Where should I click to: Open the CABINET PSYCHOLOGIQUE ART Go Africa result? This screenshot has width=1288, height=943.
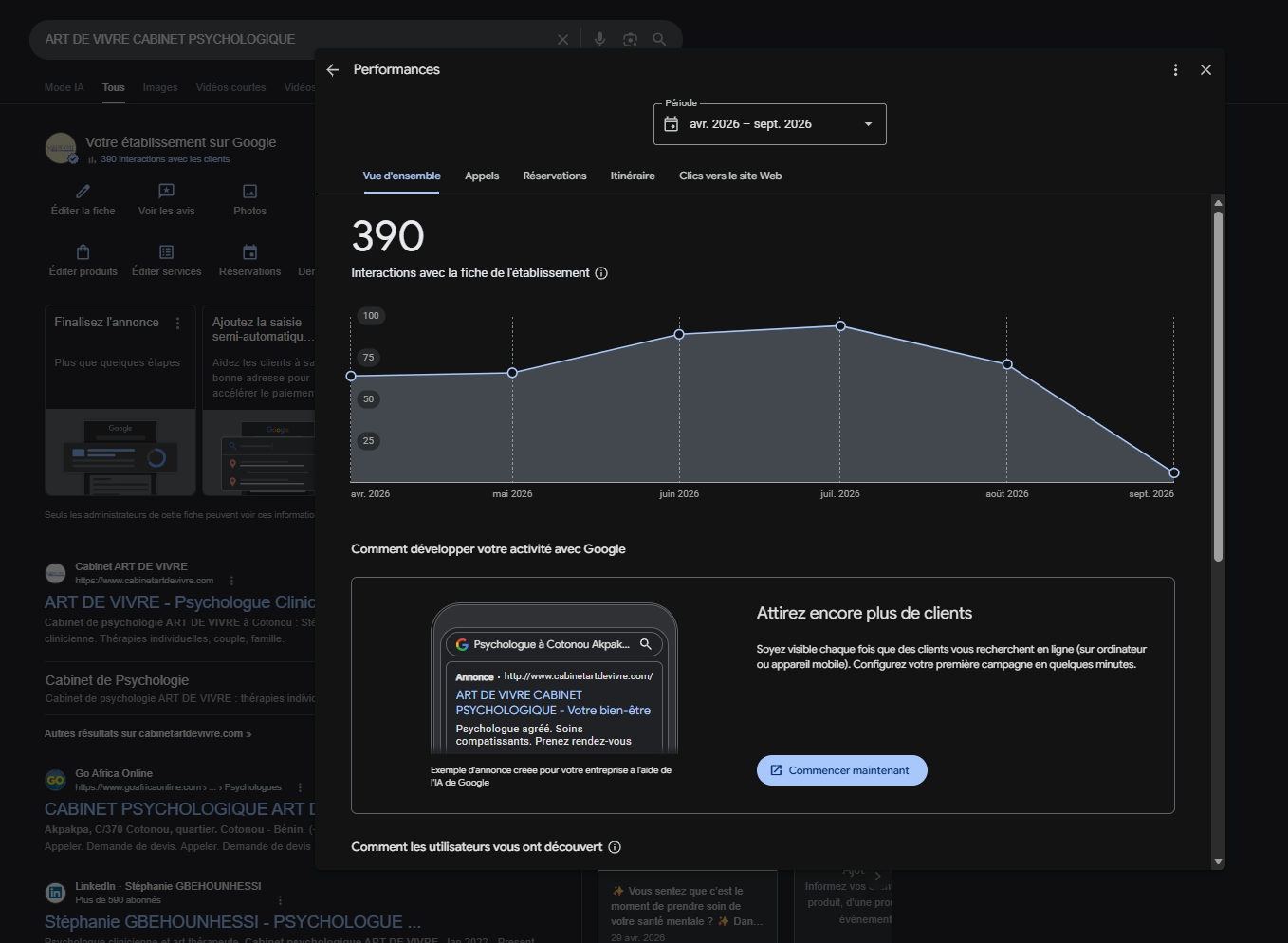tap(179, 809)
